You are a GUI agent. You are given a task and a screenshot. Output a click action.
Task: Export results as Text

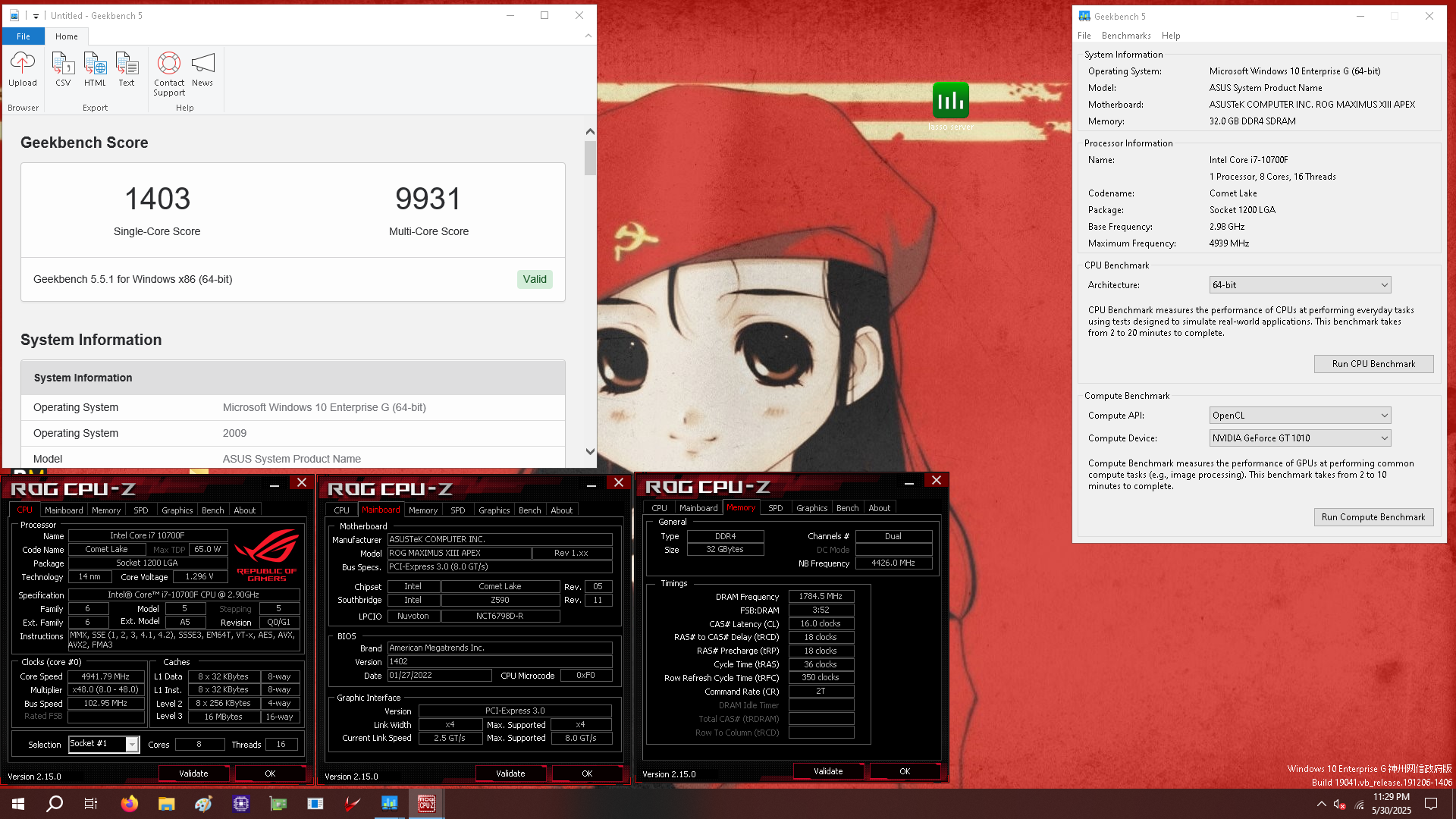[x=127, y=70]
